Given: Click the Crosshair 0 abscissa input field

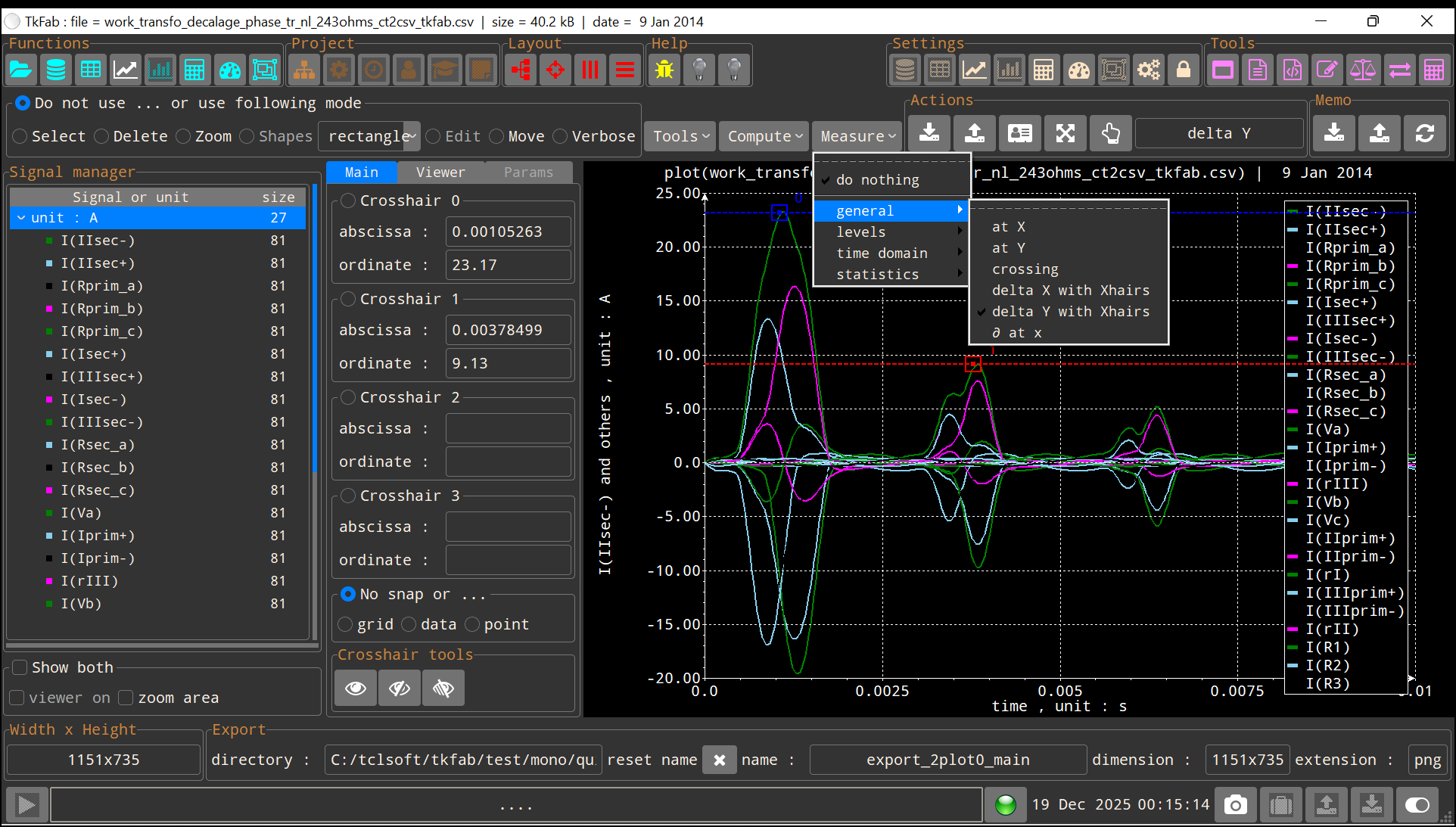Looking at the screenshot, I should pyautogui.click(x=508, y=232).
